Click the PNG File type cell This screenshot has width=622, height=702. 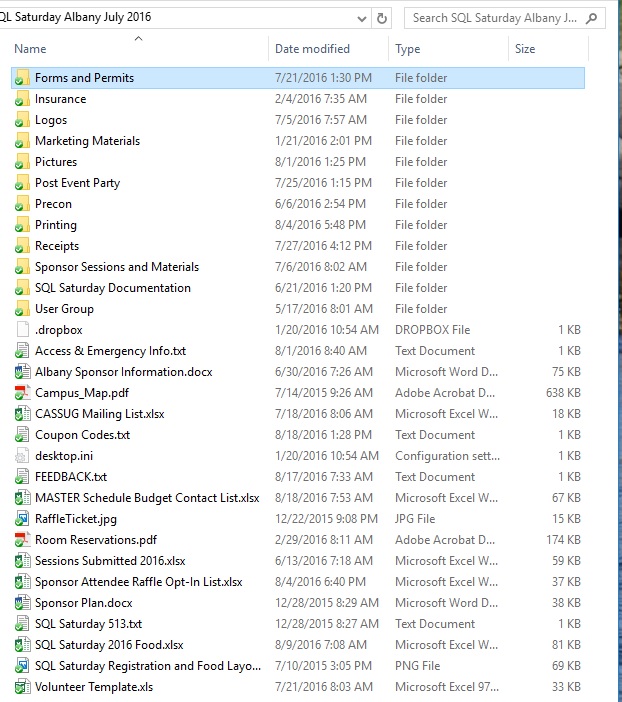[x=417, y=666]
